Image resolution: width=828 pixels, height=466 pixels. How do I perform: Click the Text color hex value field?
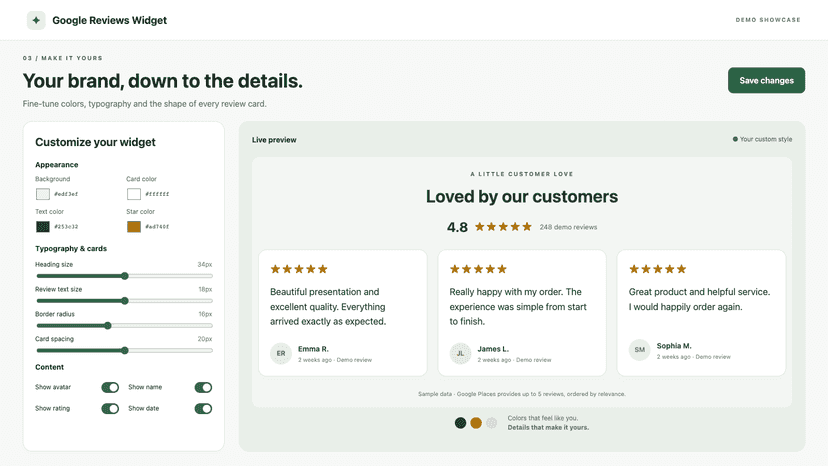[66, 227]
